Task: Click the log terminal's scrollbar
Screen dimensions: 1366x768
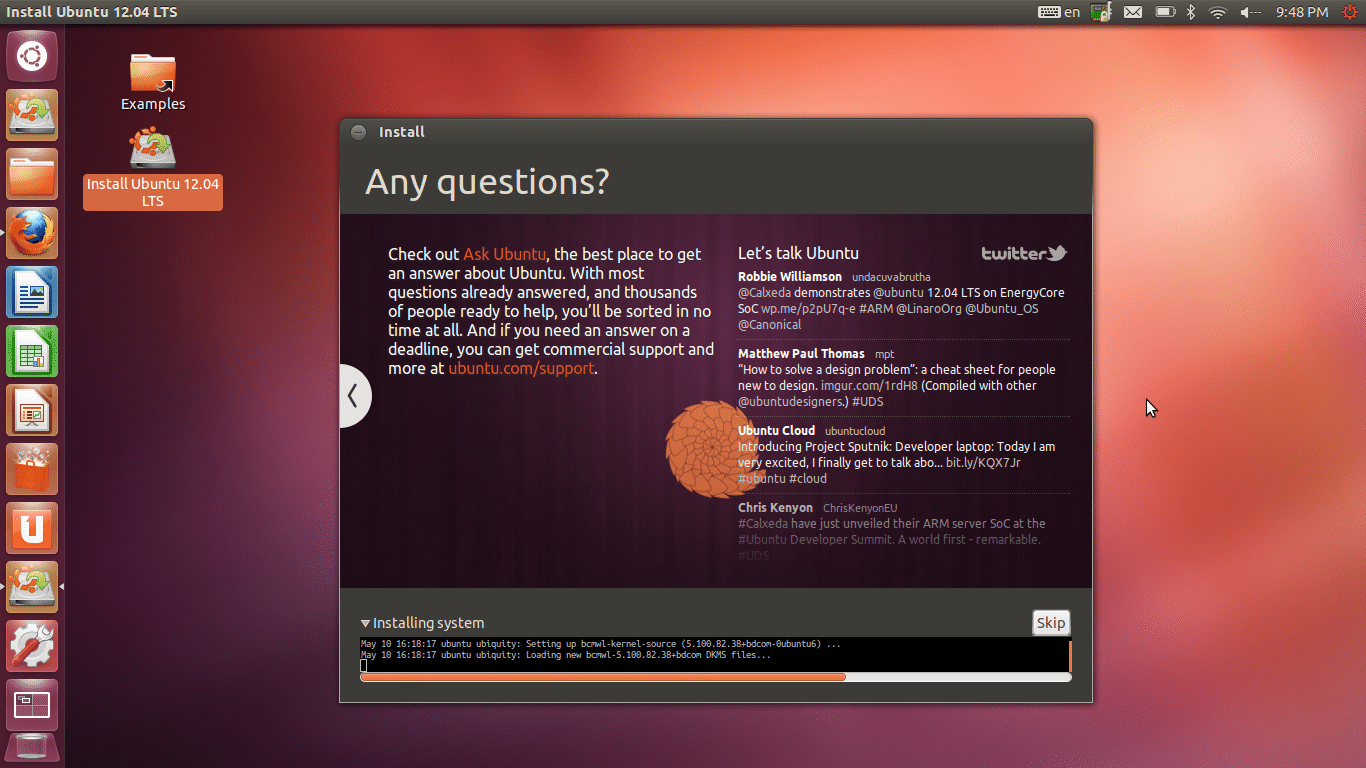Action: point(1070,655)
